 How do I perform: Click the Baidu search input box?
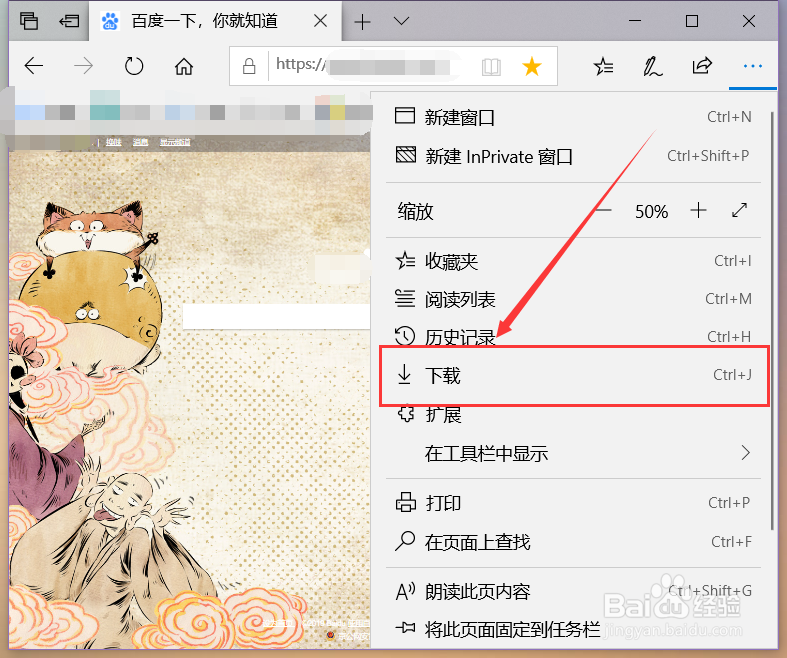[x=277, y=317]
